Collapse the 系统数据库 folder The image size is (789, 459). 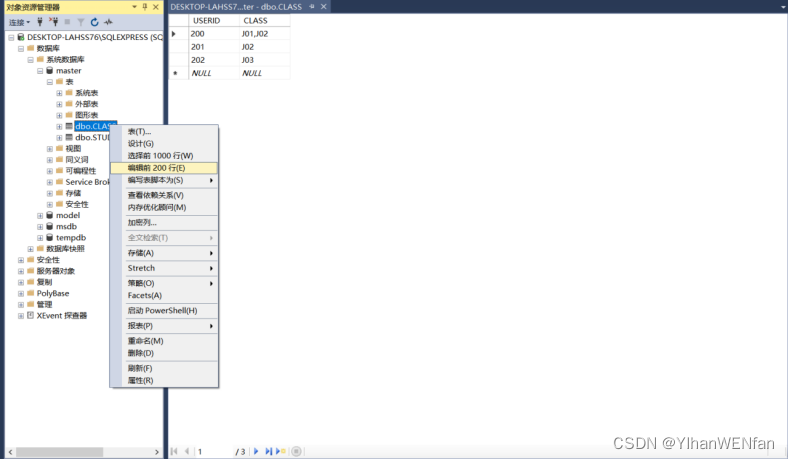coord(30,59)
